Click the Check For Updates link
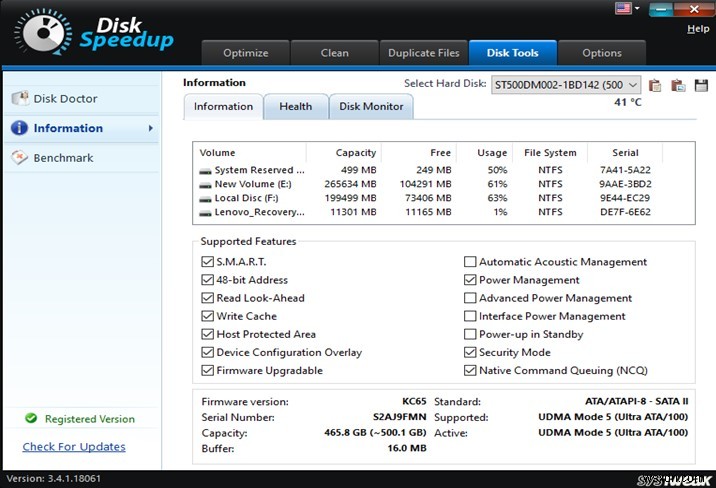Image resolution: width=716 pixels, height=488 pixels. 74,446
